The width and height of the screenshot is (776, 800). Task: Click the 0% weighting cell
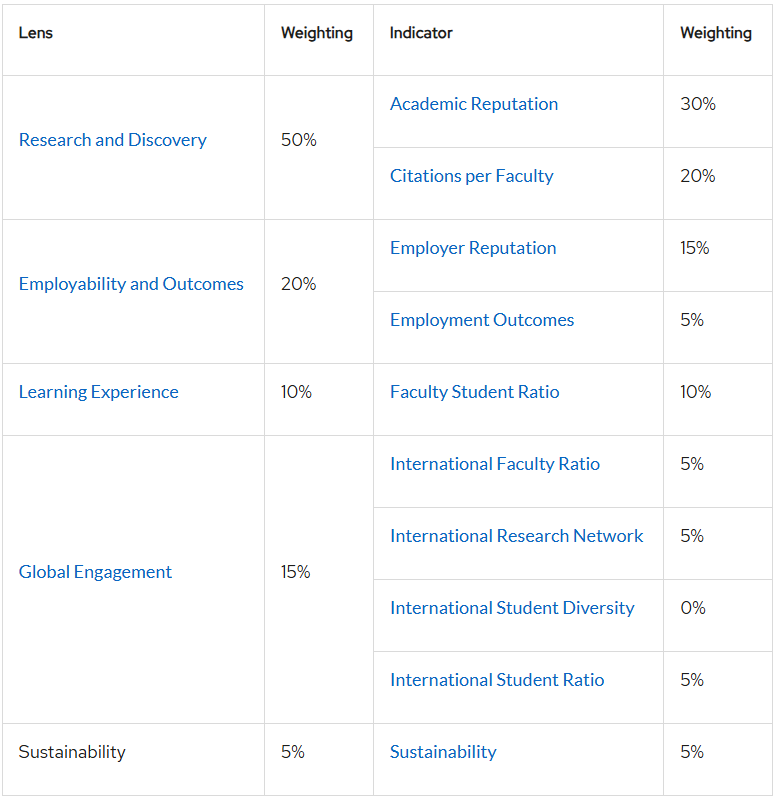pyautogui.click(x=693, y=608)
